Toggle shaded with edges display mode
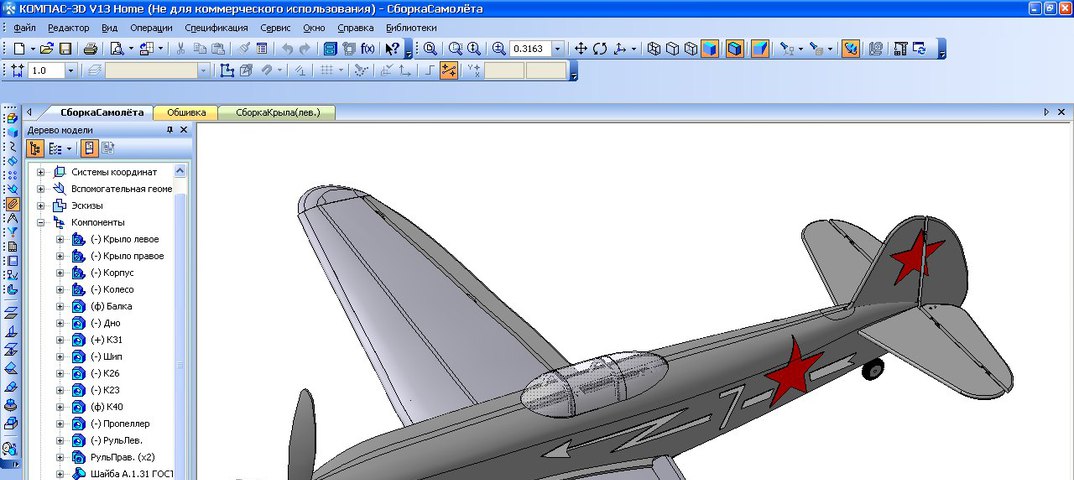This screenshot has height=480, width=1074. point(735,49)
